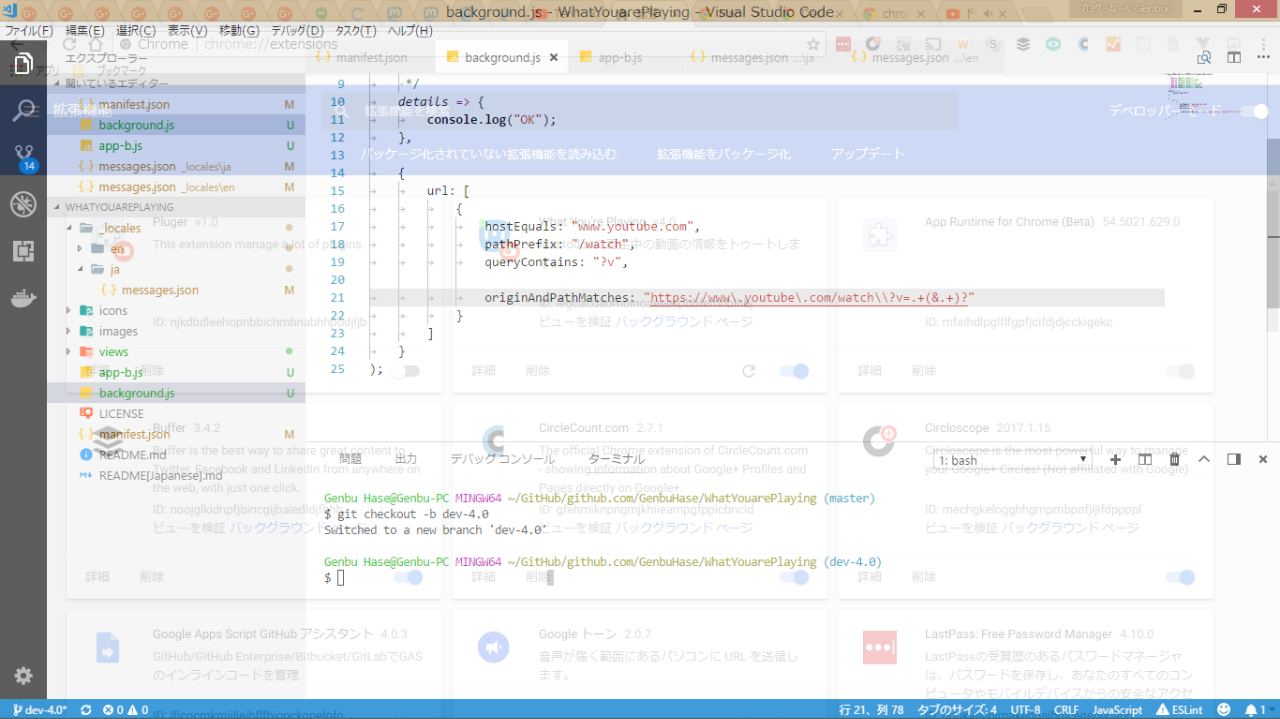1280x719 pixels.
Task: Maximize the panel with the up chevron
Action: (1204, 459)
